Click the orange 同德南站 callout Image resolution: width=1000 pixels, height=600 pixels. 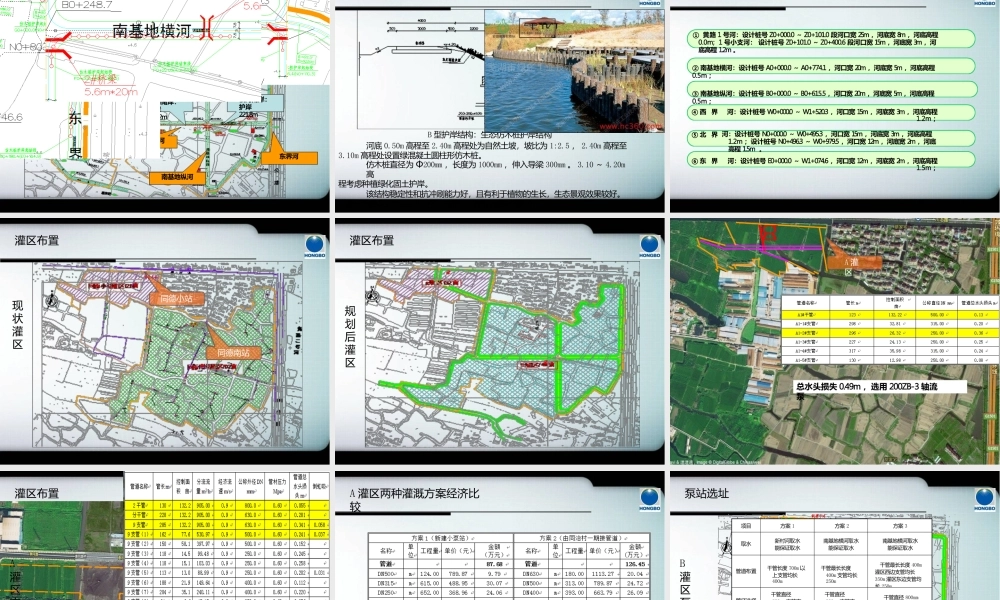coord(233,353)
